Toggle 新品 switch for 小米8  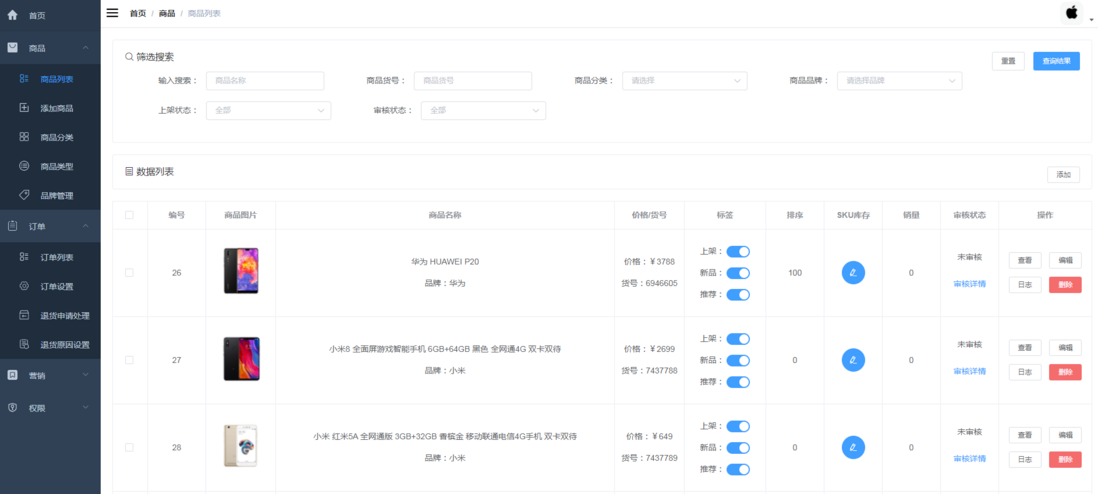(x=738, y=360)
